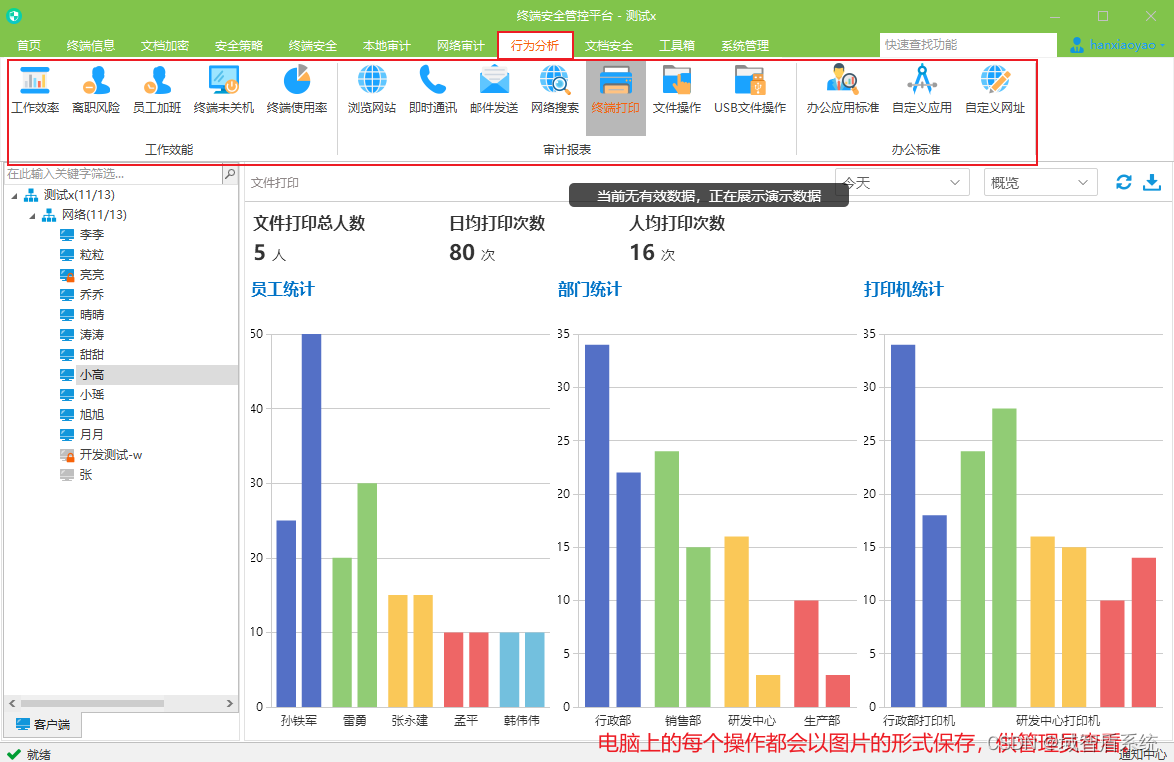The height and width of the screenshot is (762, 1174).
Task: Collapse the 网络(11/13) tree node
Action: tap(32, 216)
